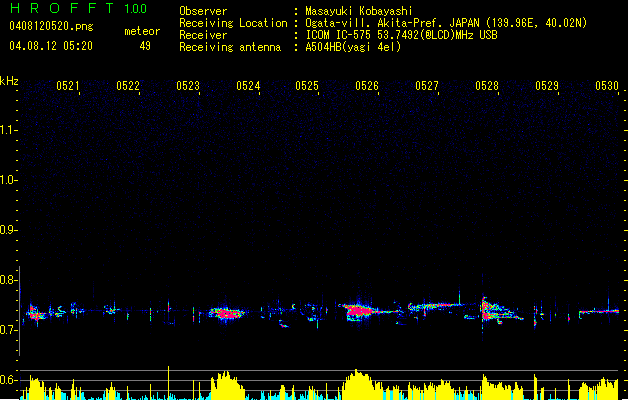Click the 0521 time marker
Image resolution: width=629 pixels, height=400 pixels.
67,86
